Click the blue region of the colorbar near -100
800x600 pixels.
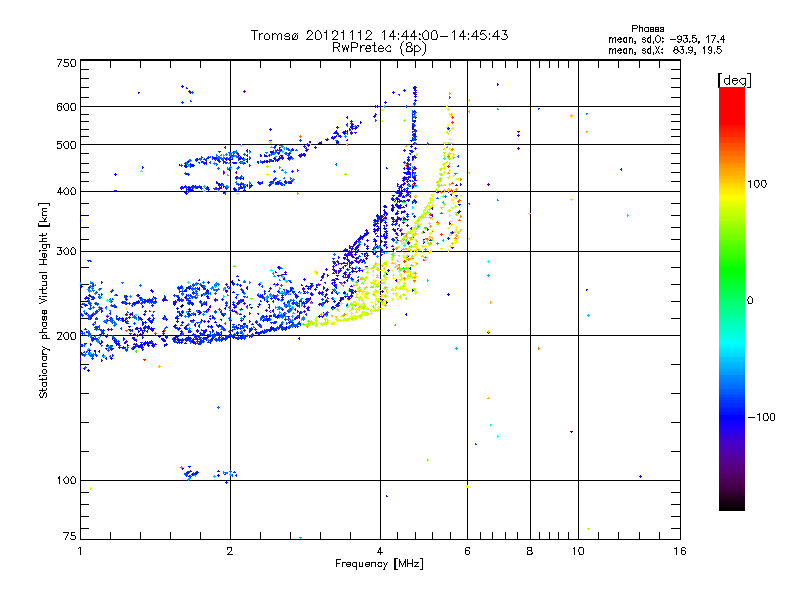click(732, 417)
